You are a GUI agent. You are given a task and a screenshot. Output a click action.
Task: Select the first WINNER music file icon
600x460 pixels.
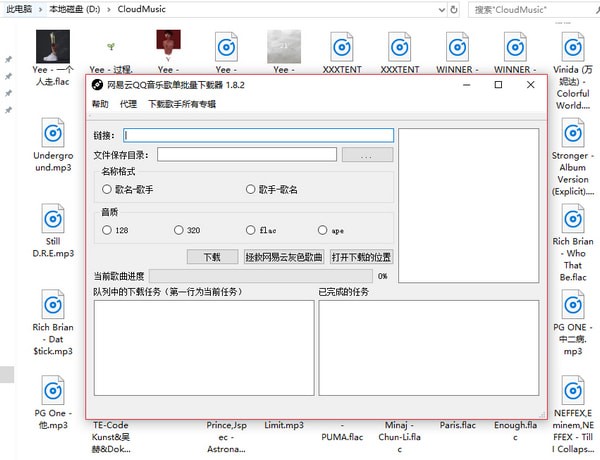pyautogui.click(x=457, y=47)
